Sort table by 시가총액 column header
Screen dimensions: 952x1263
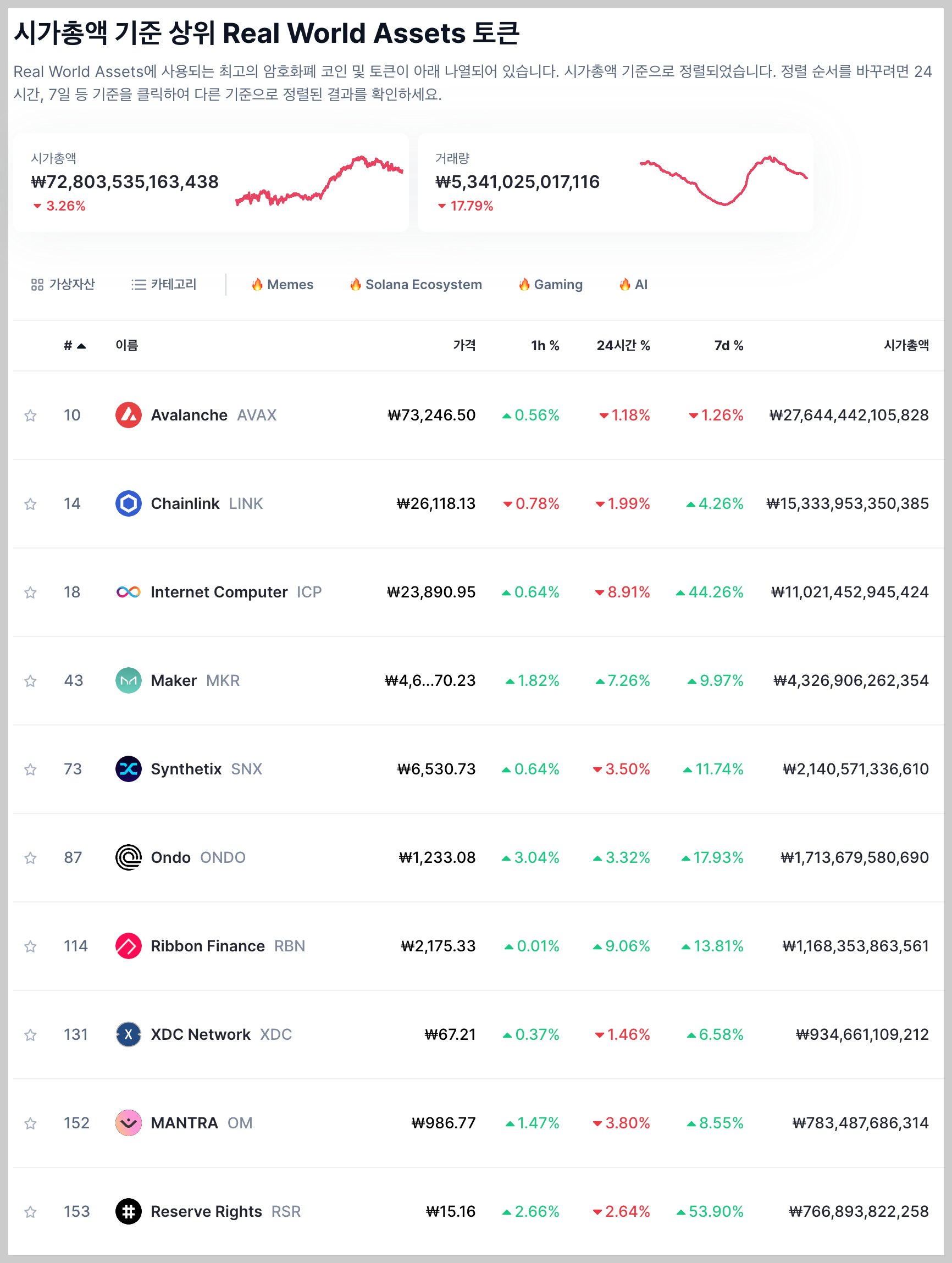point(906,346)
